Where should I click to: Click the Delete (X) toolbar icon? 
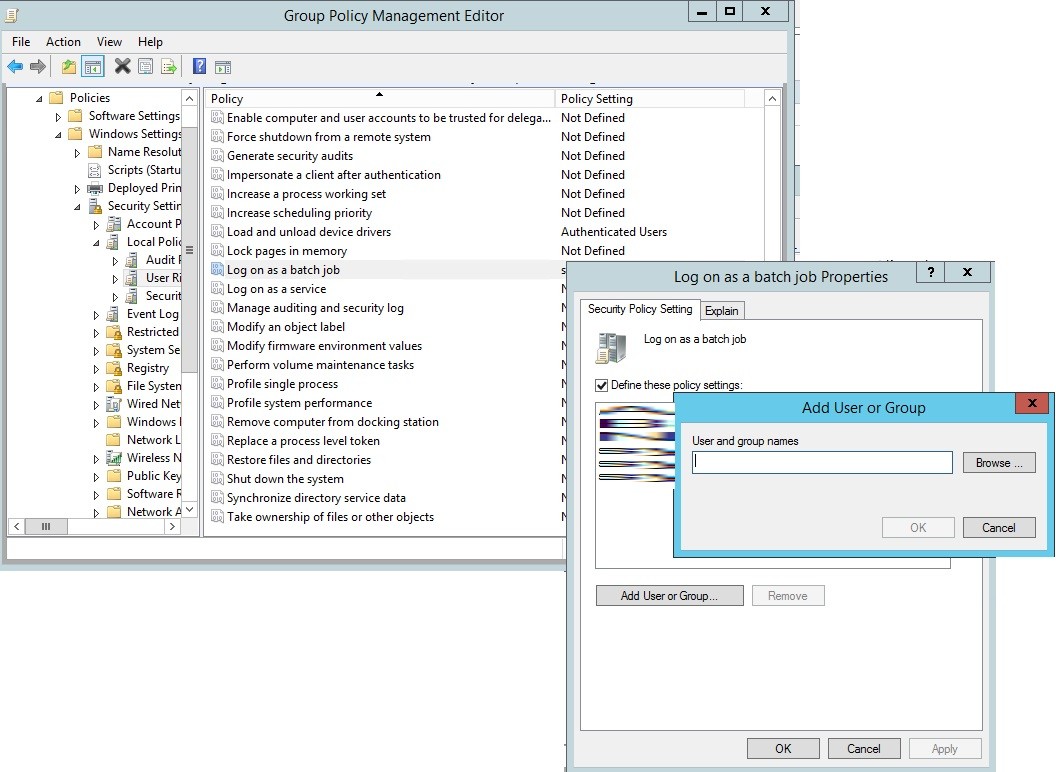click(x=121, y=66)
